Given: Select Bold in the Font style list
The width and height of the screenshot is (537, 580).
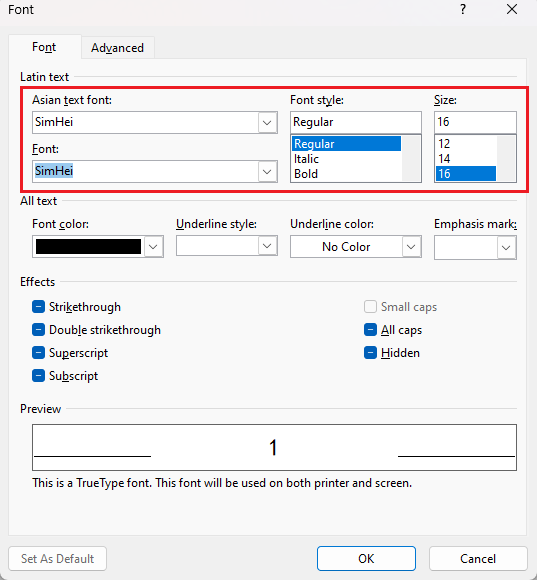Looking at the screenshot, I should [x=306, y=174].
